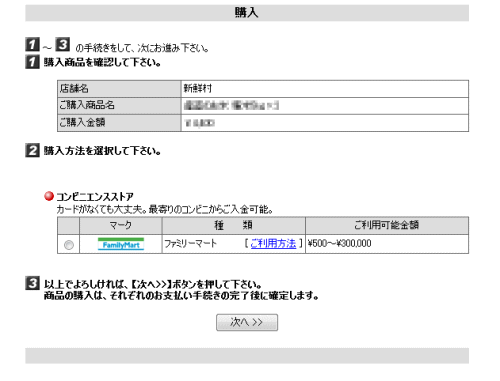This screenshot has height=381, width=500.
Task: Click the カードがなくても大丈夫 description line
Action: (x=165, y=210)
